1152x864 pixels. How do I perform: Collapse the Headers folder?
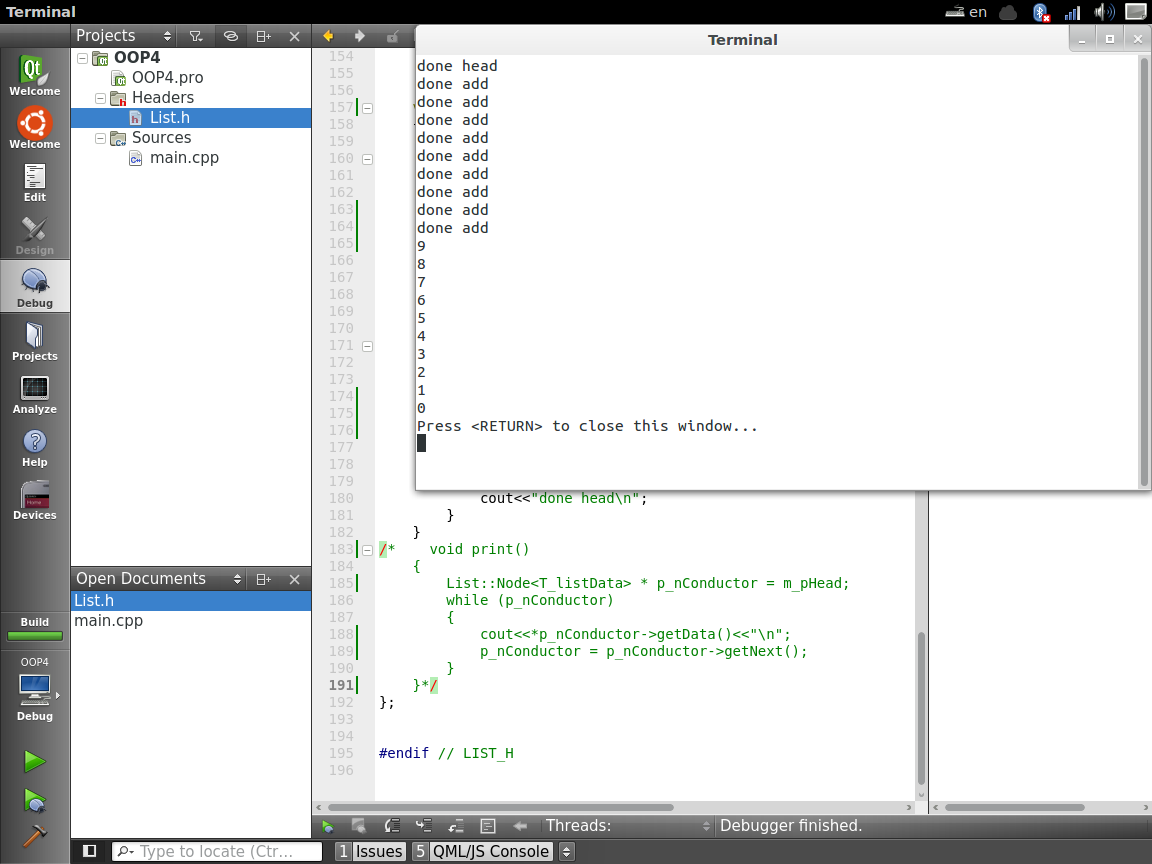100,98
